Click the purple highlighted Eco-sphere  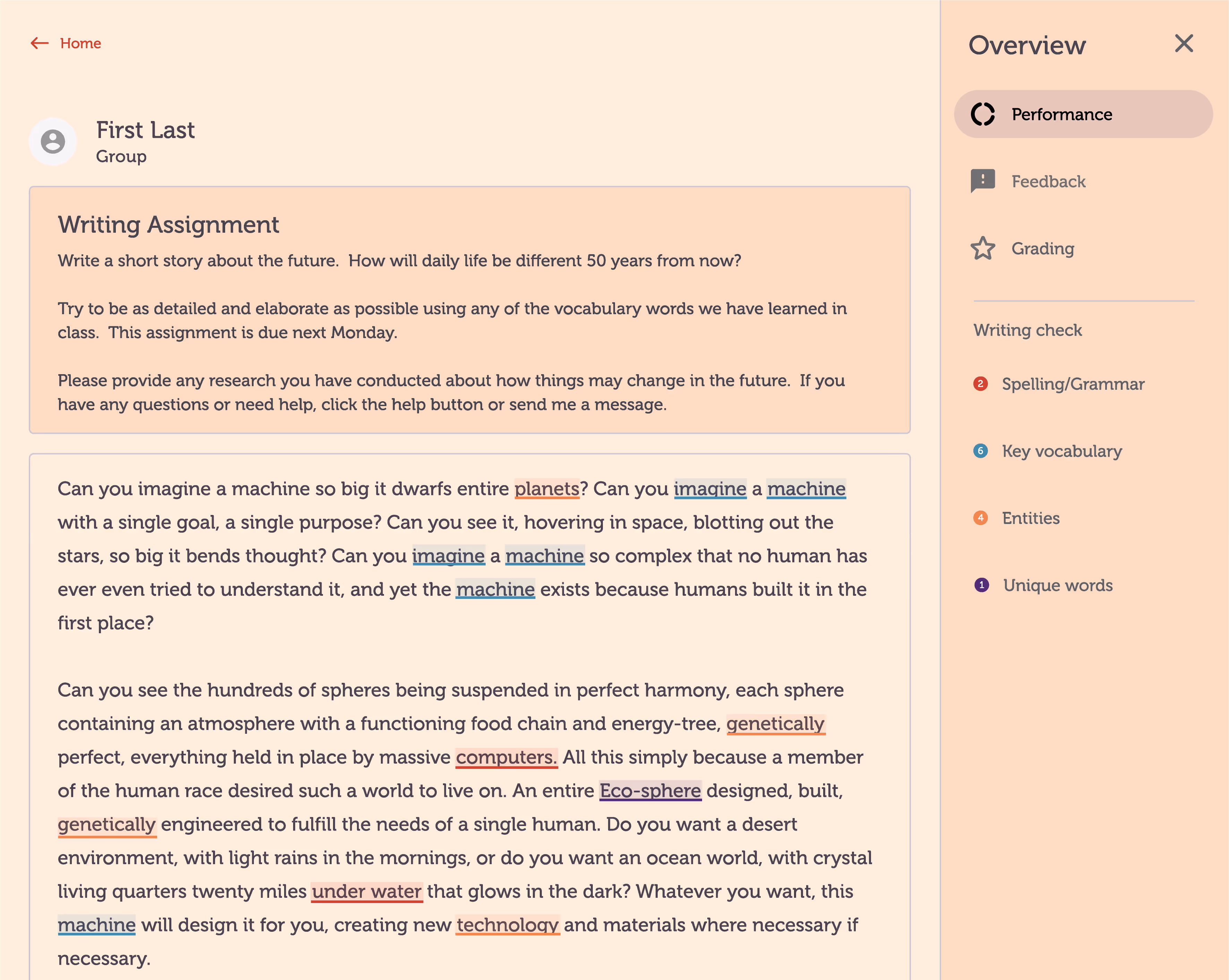650,791
